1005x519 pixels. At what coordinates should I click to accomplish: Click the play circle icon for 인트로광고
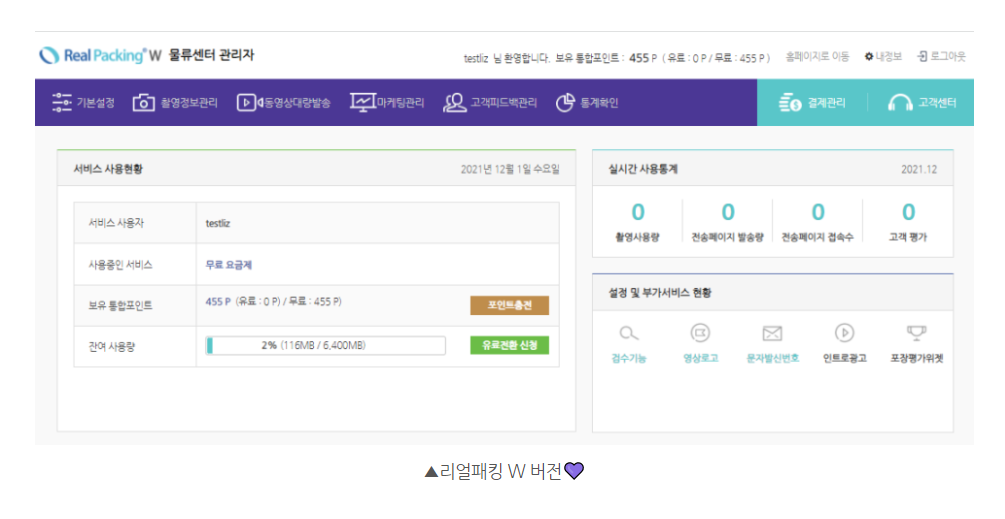(x=845, y=333)
